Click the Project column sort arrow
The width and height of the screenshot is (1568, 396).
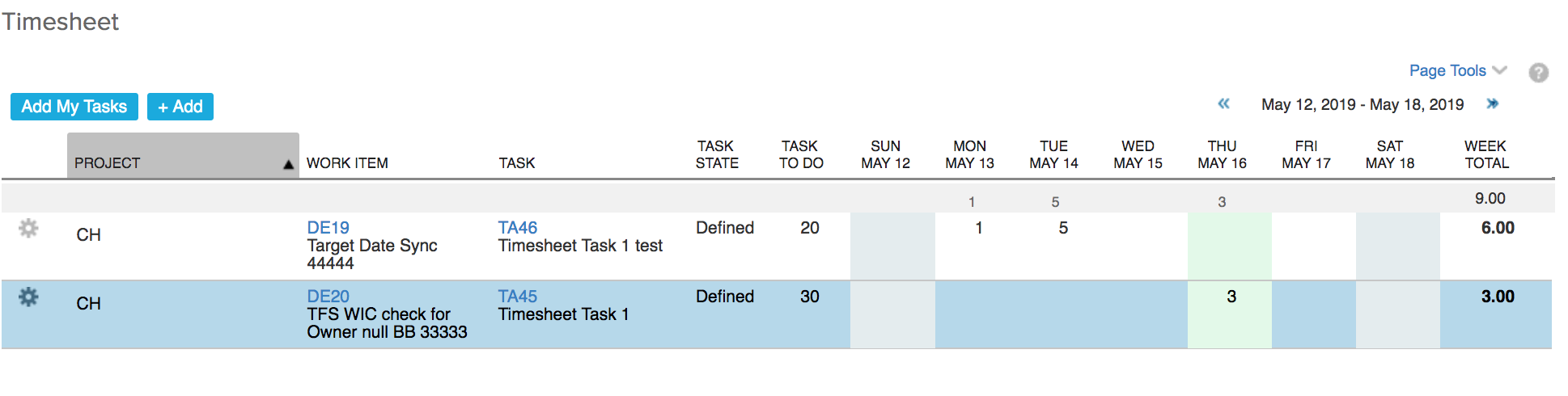point(288,164)
